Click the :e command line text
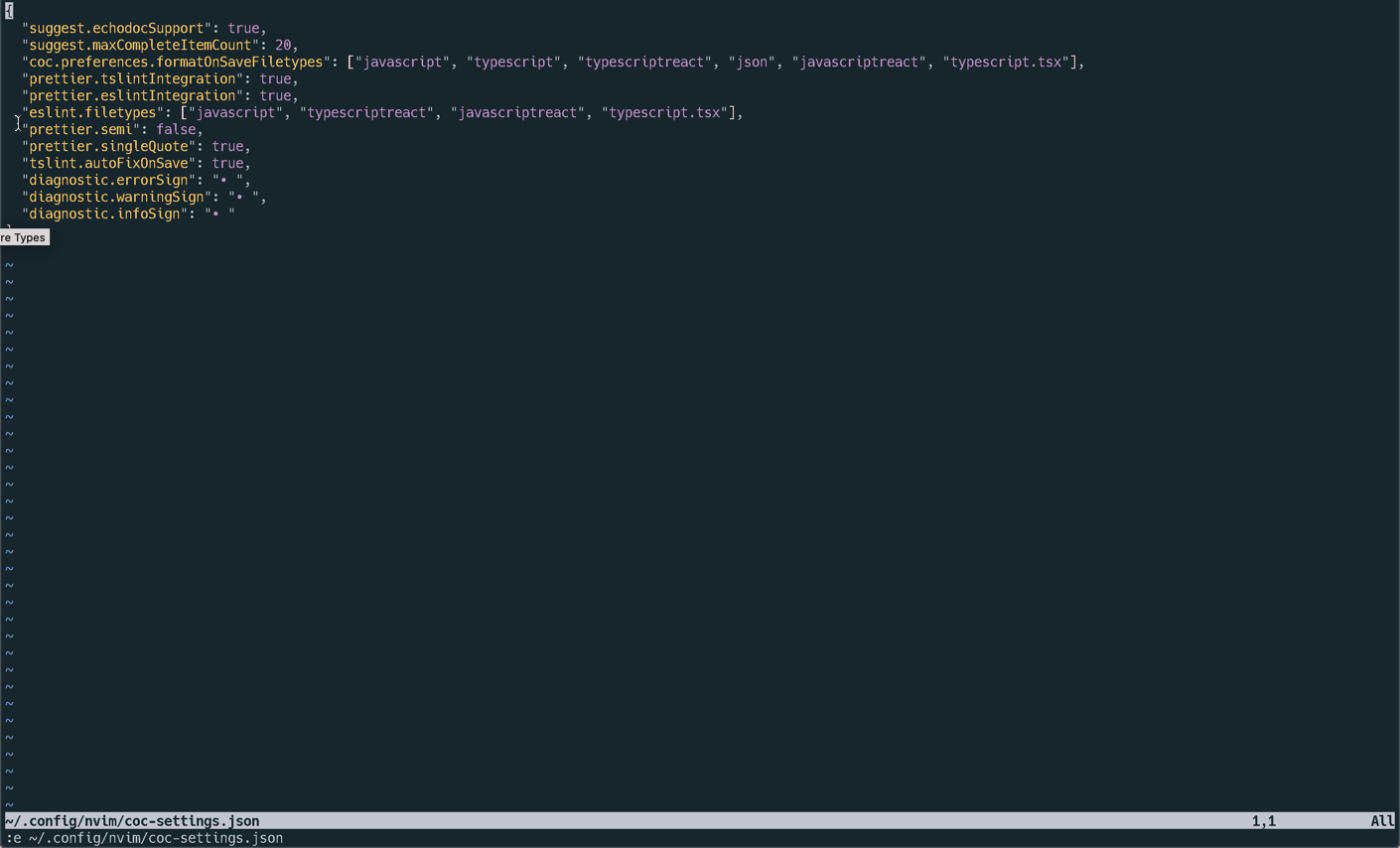Image resolution: width=1400 pixels, height=848 pixels. 144,838
